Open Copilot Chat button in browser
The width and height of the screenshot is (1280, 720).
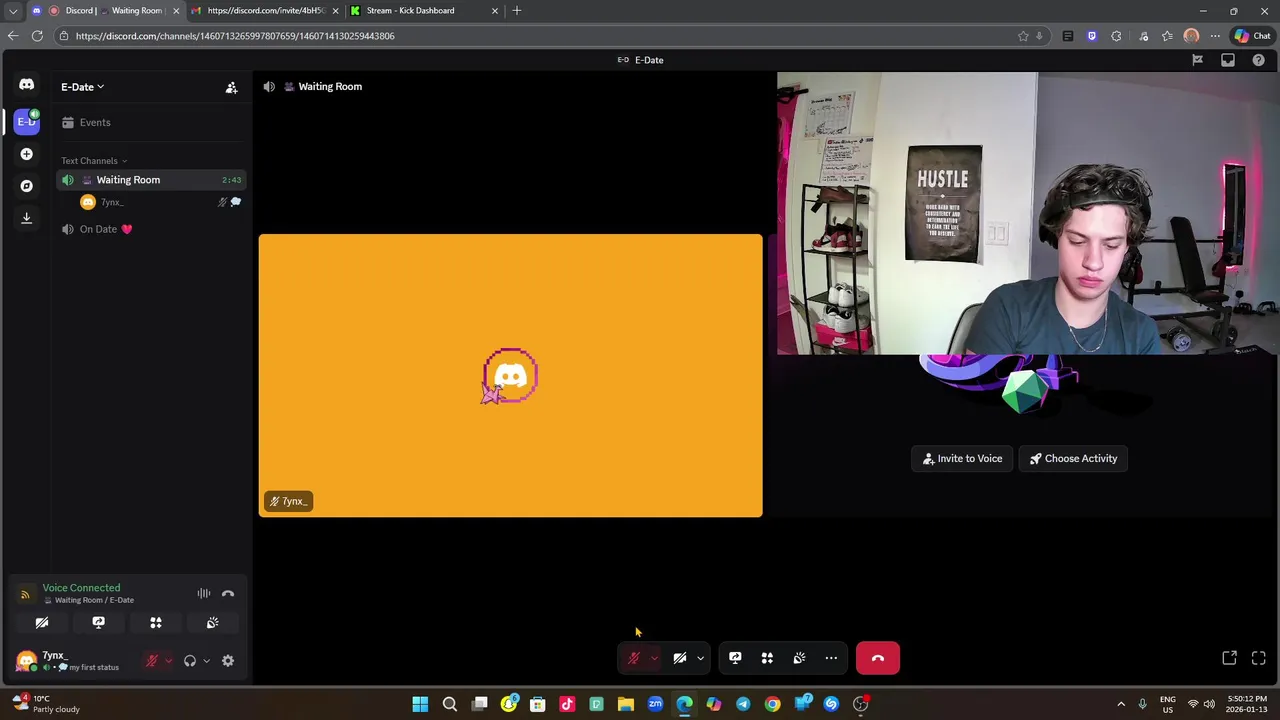point(1252,36)
